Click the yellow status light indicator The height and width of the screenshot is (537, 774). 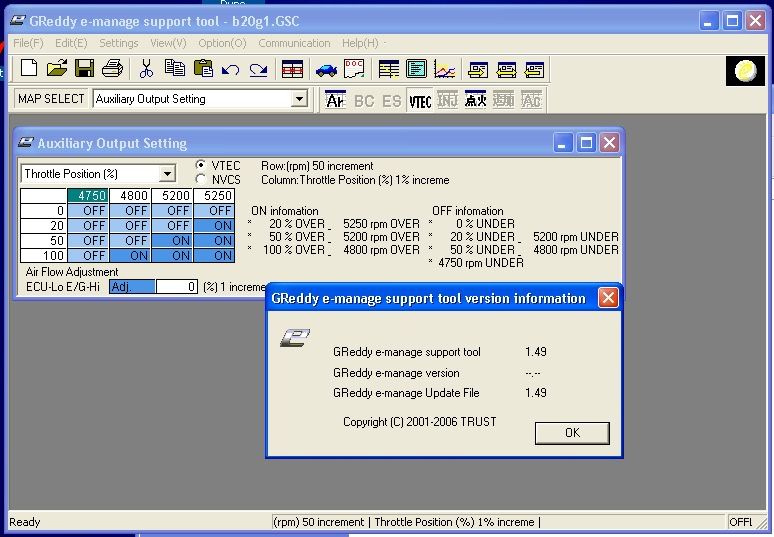click(745, 71)
